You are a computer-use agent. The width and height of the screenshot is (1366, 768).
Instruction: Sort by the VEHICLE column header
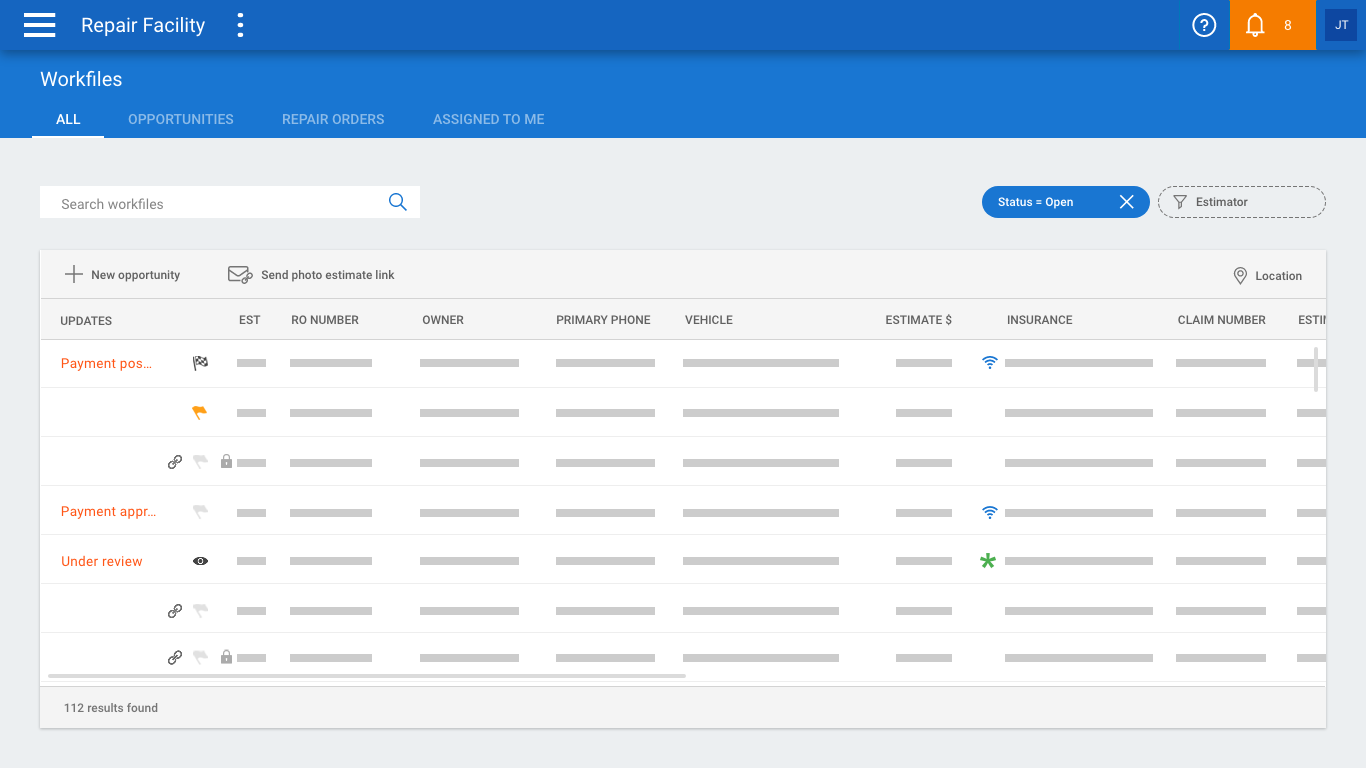(x=709, y=320)
